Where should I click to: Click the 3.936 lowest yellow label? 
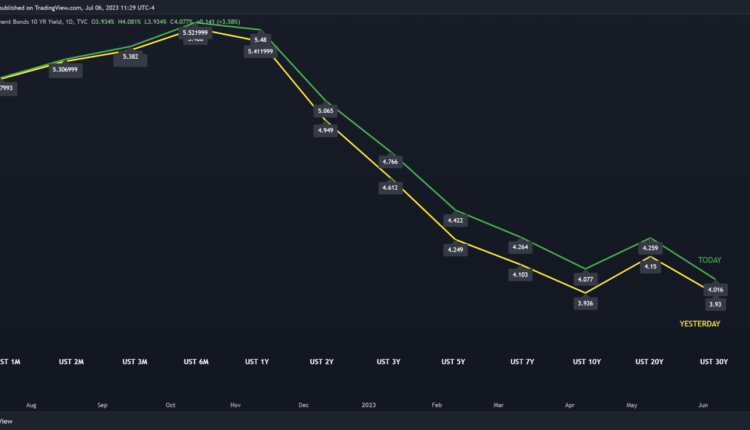pos(585,302)
